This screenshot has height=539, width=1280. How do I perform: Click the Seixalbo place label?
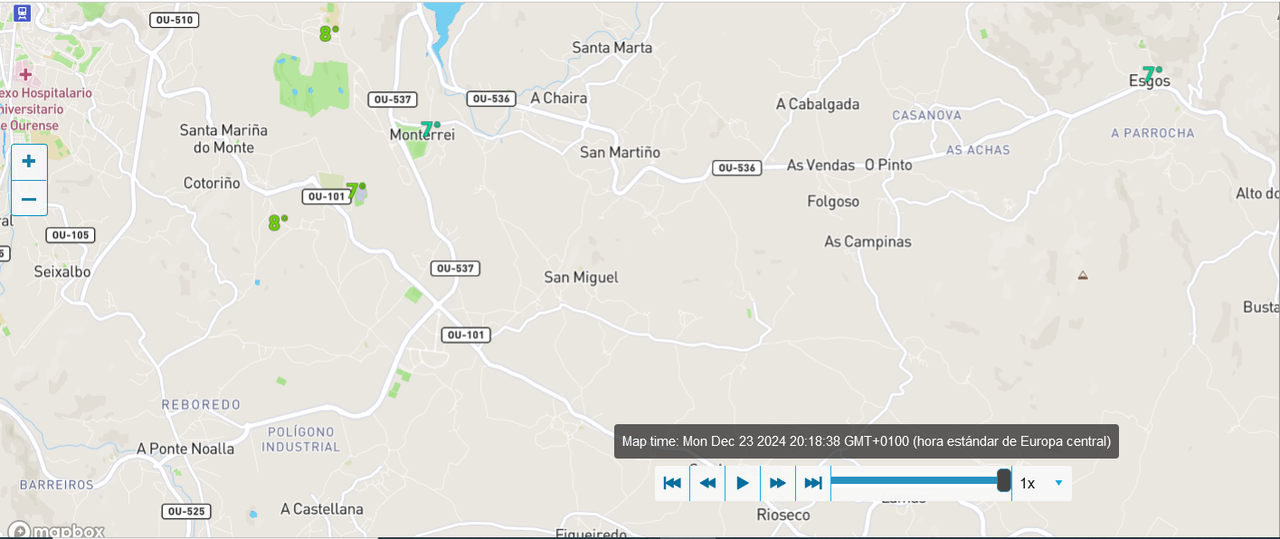(62, 271)
